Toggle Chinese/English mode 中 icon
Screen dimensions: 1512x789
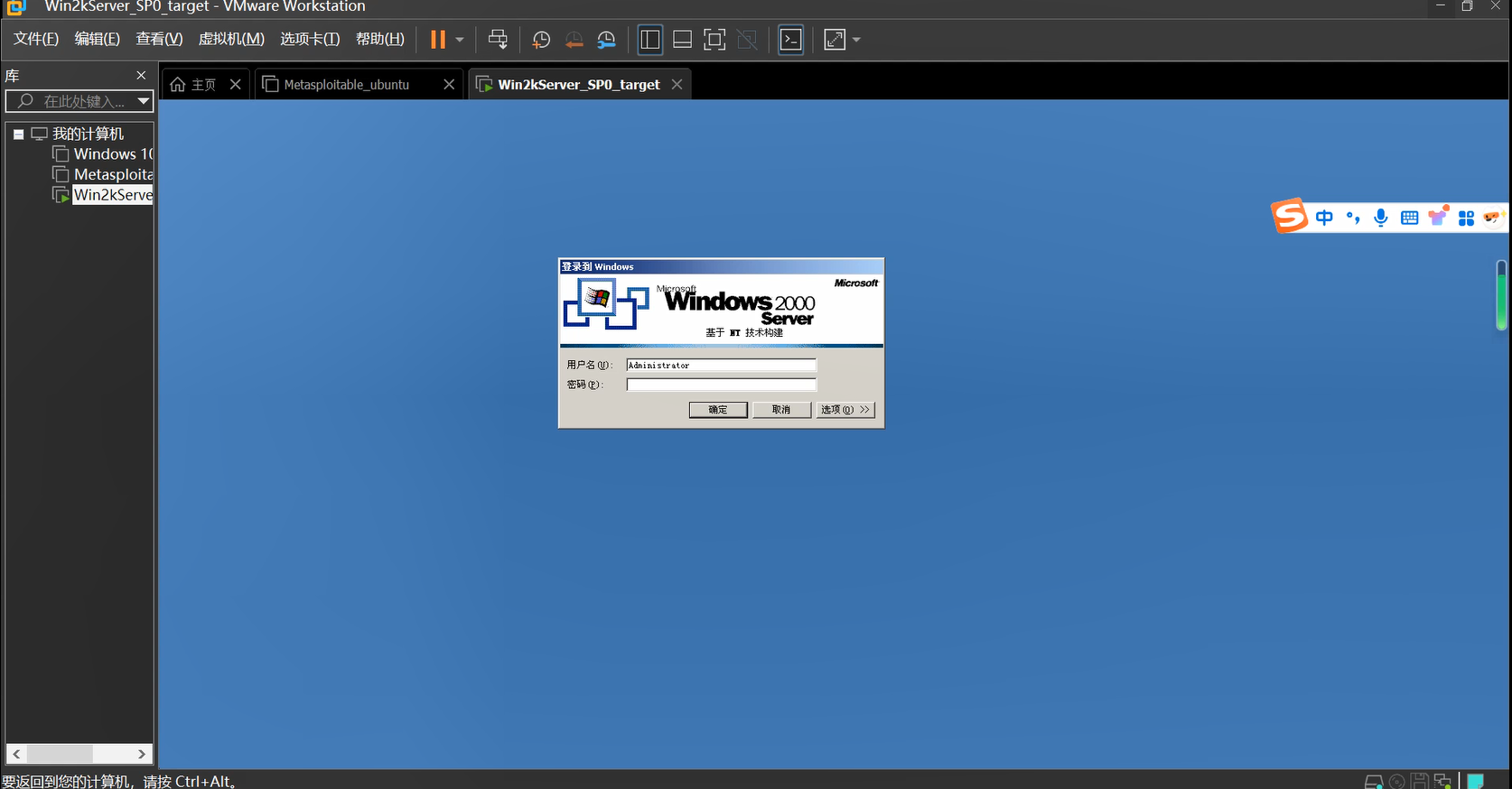1324,218
